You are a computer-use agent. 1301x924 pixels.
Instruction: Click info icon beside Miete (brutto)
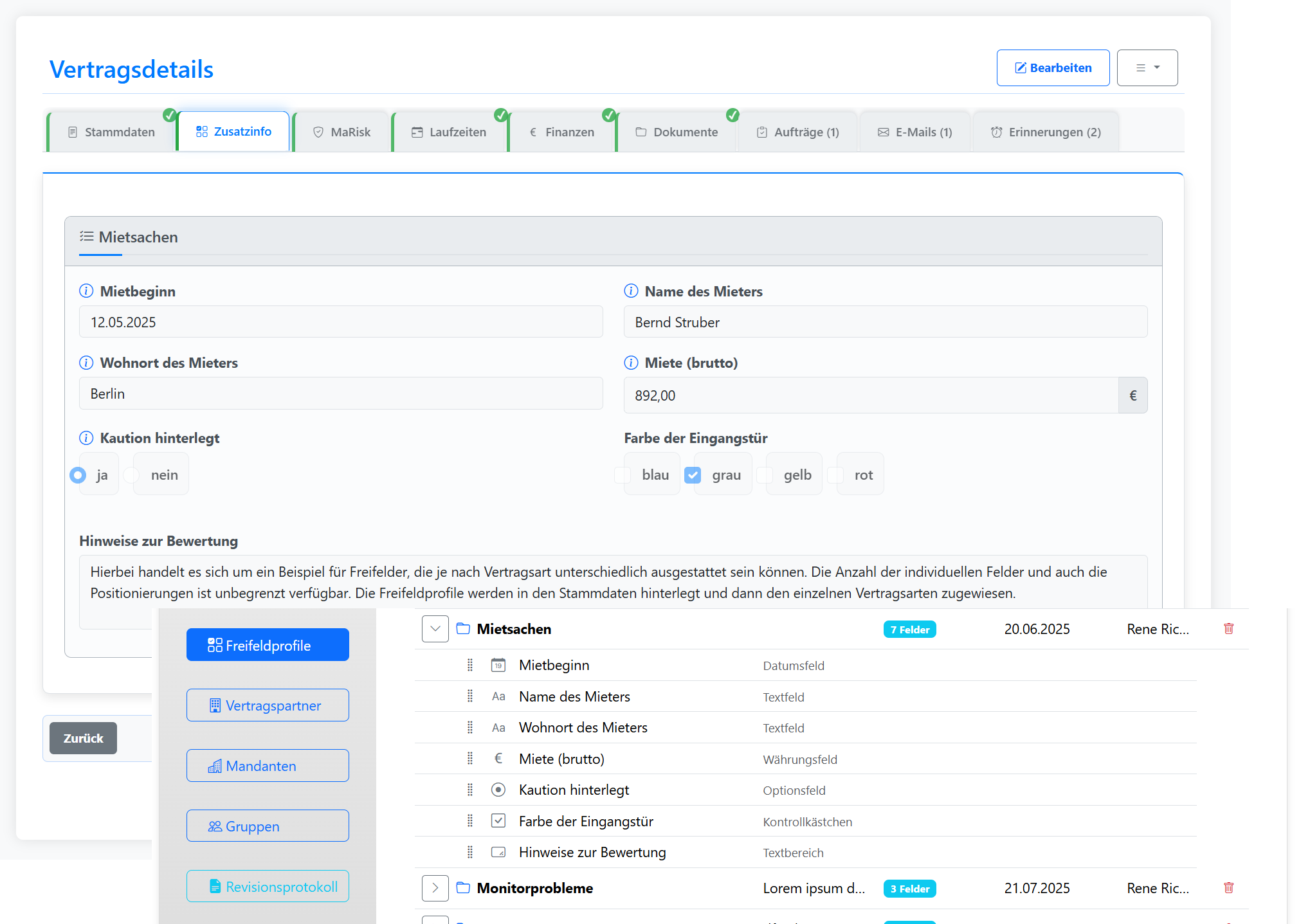[x=631, y=363]
